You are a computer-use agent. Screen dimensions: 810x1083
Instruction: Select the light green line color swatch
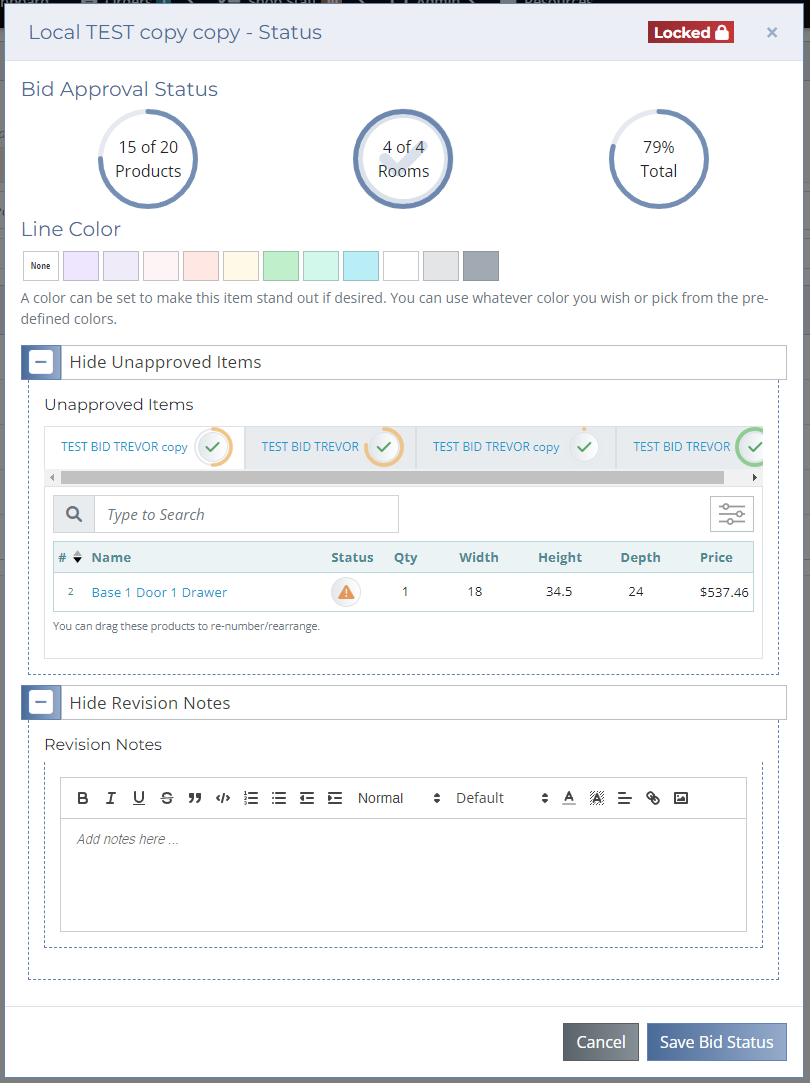click(281, 266)
